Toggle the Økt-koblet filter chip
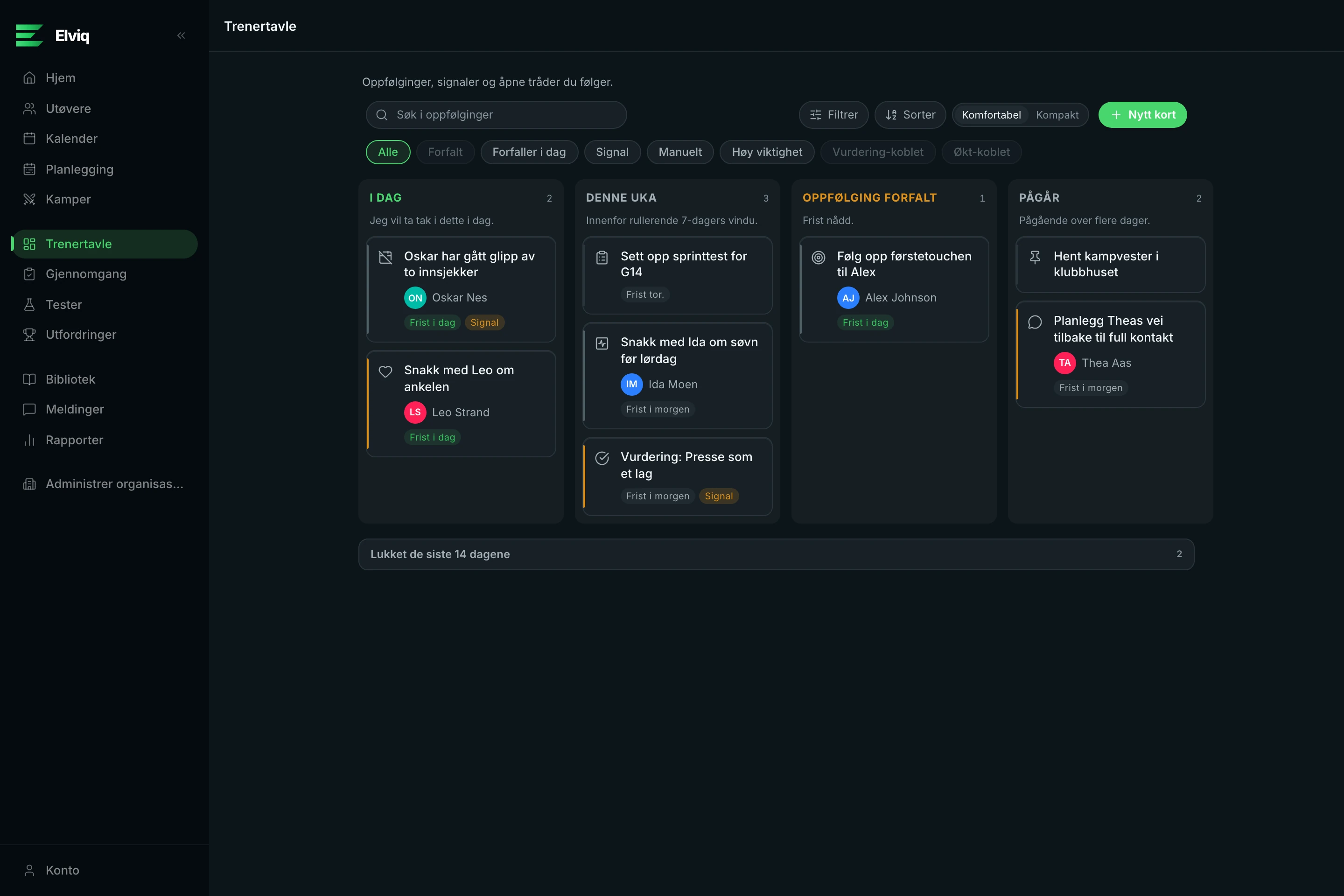Viewport: 1344px width, 896px height. click(982, 152)
